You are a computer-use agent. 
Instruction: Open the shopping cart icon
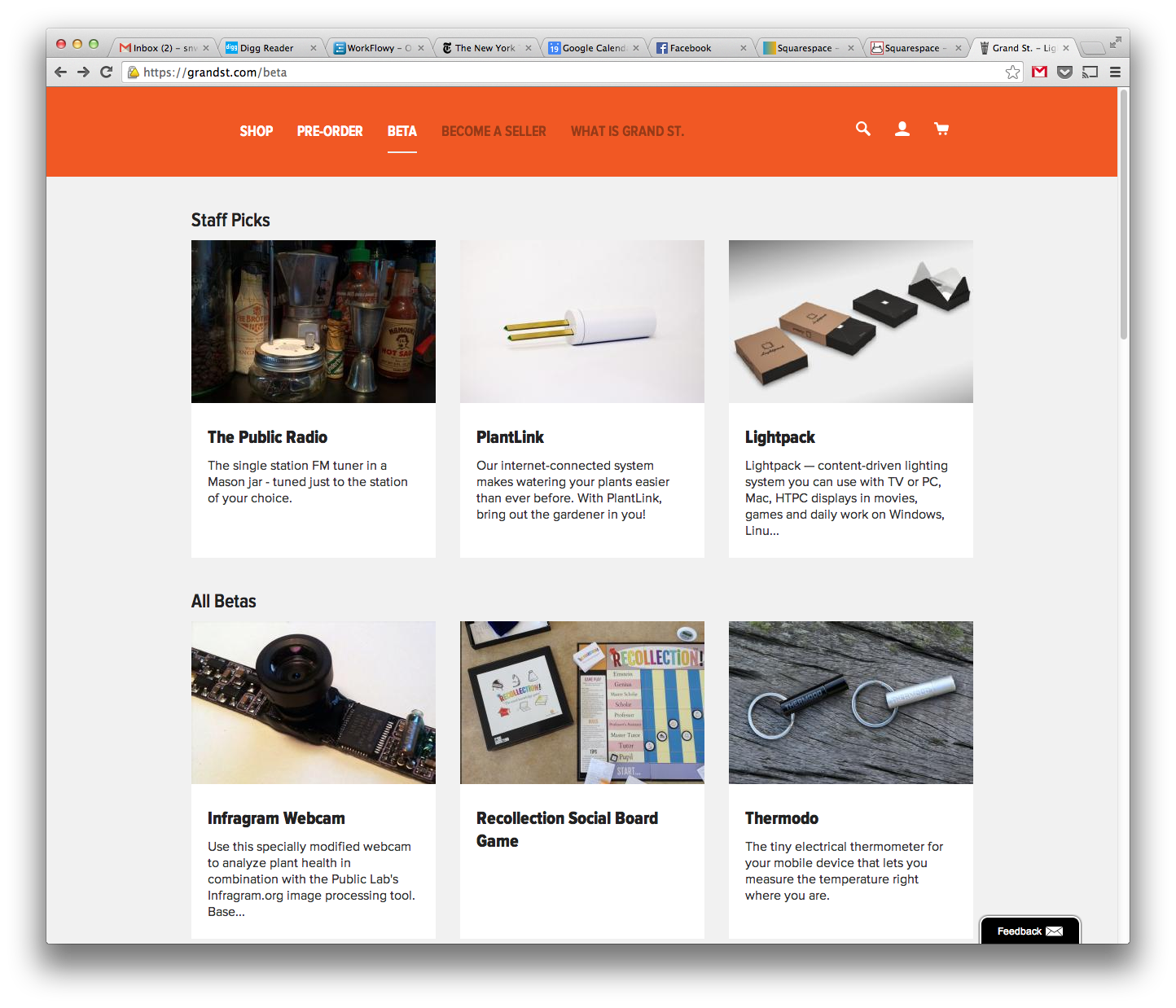(x=941, y=129)
